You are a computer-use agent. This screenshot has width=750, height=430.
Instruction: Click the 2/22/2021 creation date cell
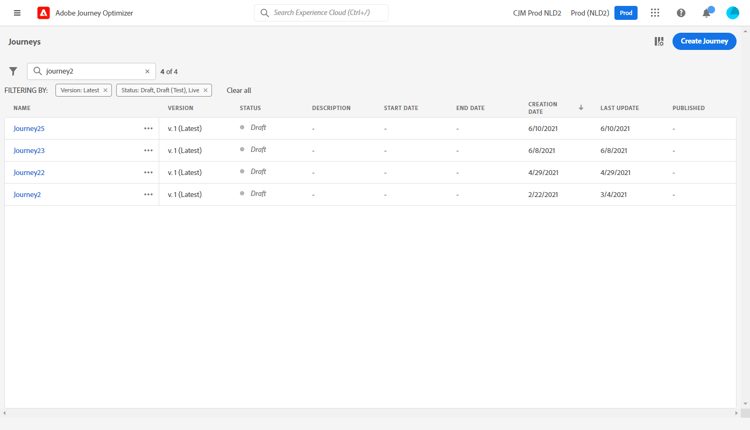[x=543, y=194]
